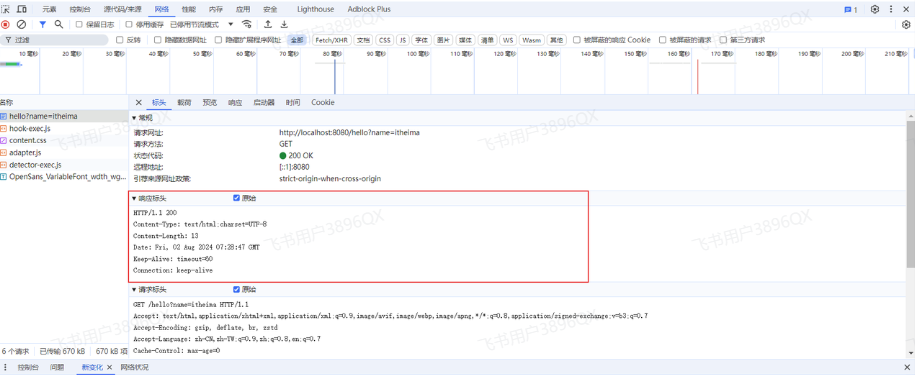
Task: Click the inspect element picker icon
Action: 6,9
